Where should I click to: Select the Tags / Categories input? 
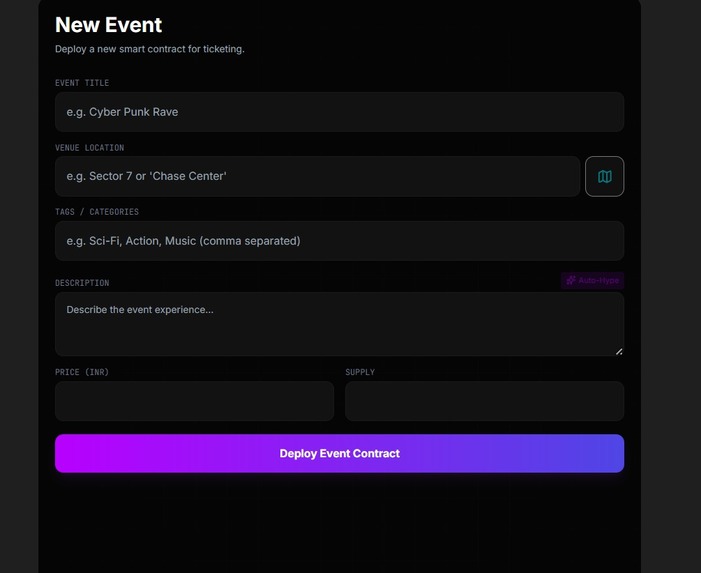339,241
